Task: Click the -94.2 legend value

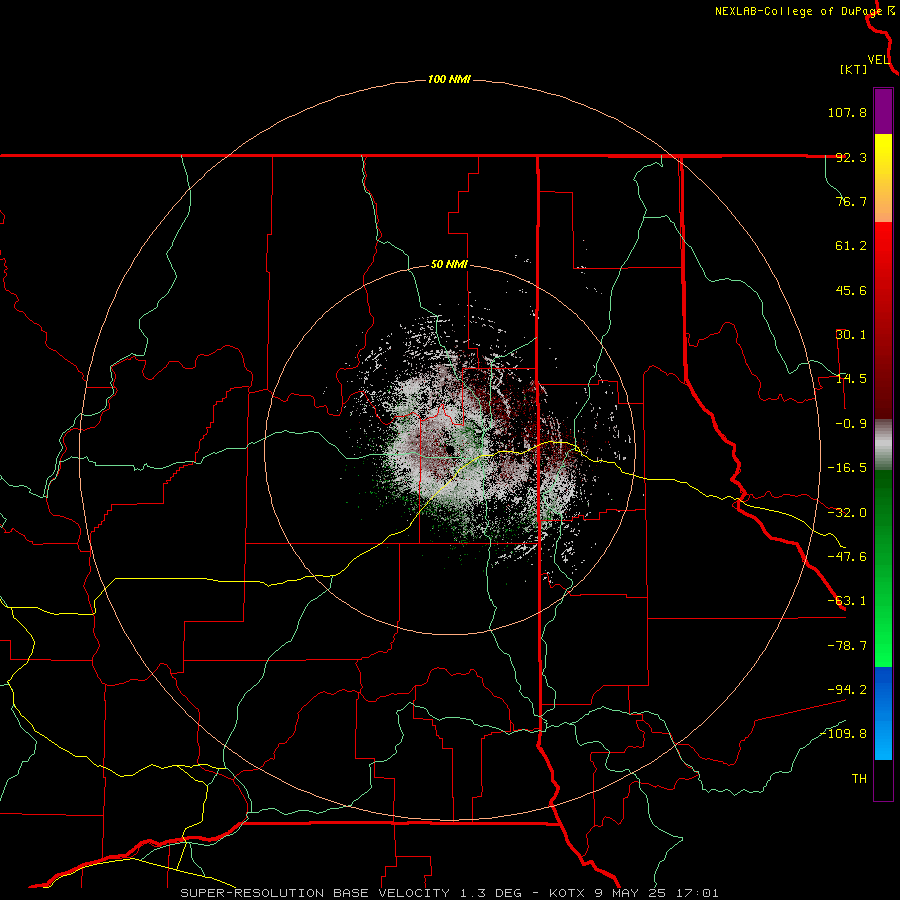Action: click(847, 689)
